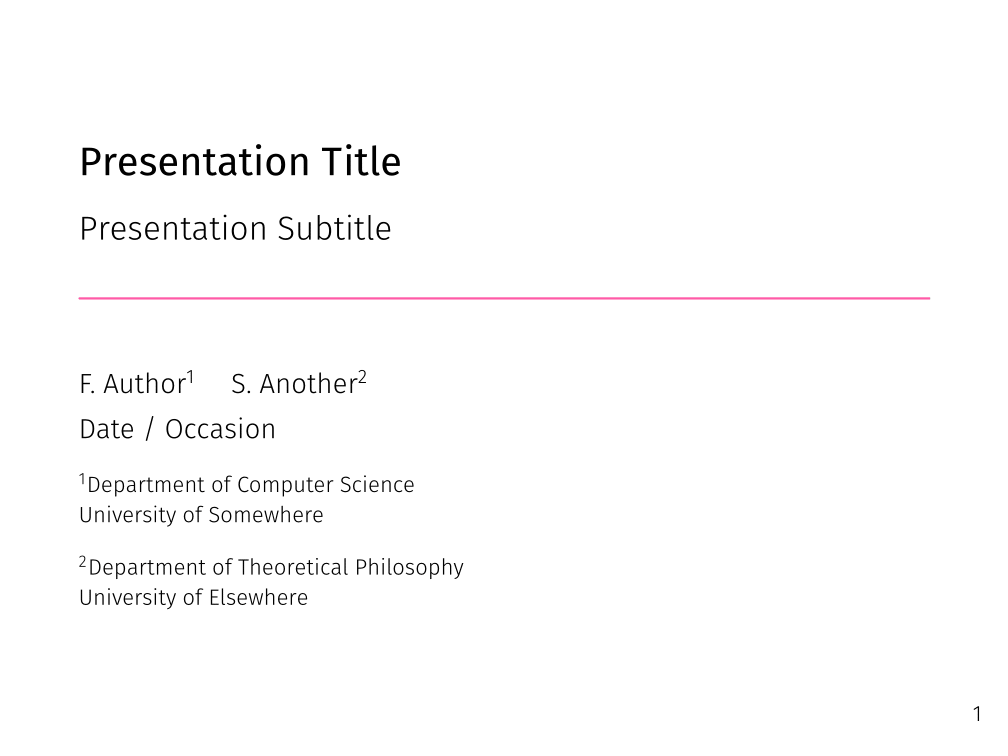Click the word Date
The width and height of the screenshot is (1008, 756).
106,429
